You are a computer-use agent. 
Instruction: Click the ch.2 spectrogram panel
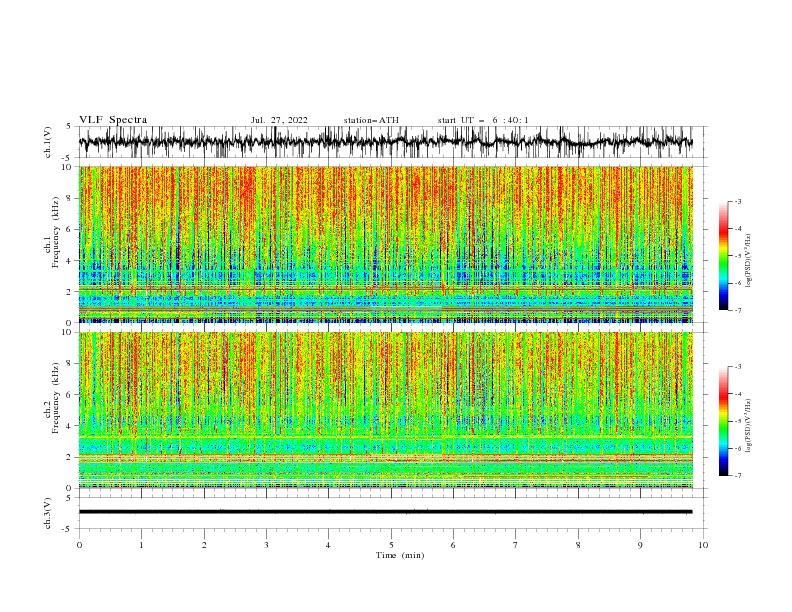[385, 410]
